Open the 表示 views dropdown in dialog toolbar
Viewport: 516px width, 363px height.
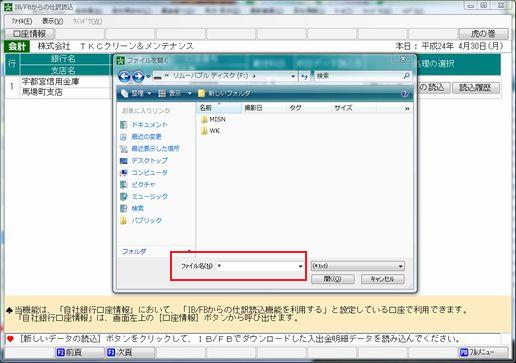(174, 94)
